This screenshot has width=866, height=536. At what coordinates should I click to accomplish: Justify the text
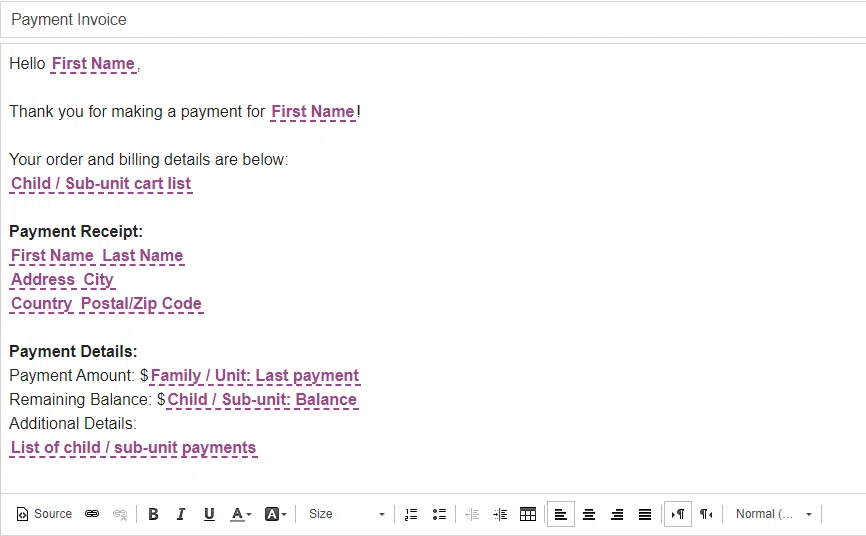645,514
